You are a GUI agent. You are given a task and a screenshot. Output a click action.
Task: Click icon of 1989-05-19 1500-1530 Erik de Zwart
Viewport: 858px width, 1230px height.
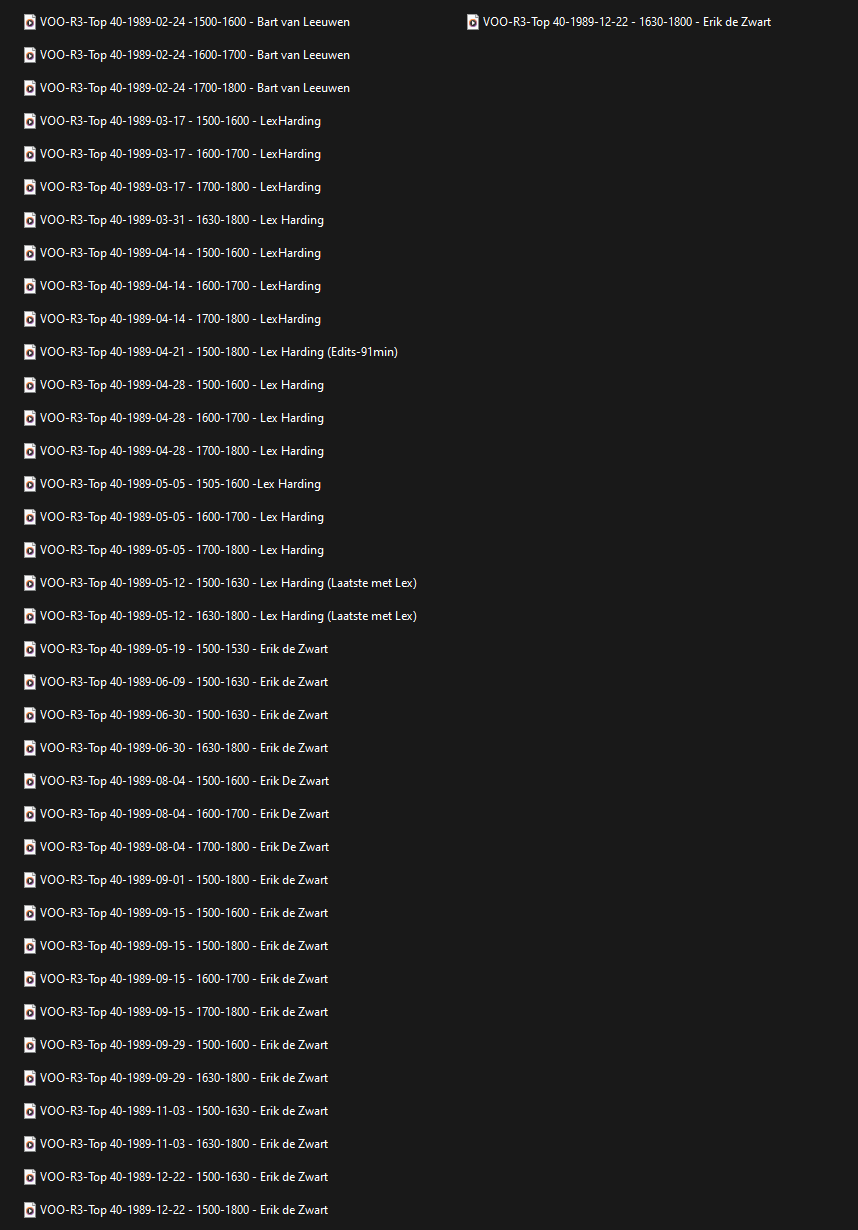tap(30, 649)
